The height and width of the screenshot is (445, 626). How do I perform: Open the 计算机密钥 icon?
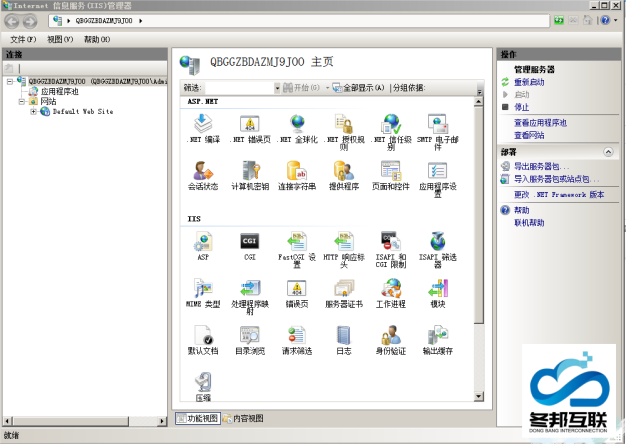[250, 175]
